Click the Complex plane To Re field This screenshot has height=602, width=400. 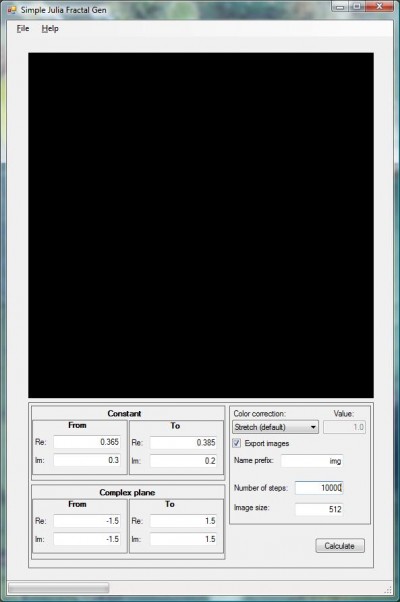tap(183, 521)
